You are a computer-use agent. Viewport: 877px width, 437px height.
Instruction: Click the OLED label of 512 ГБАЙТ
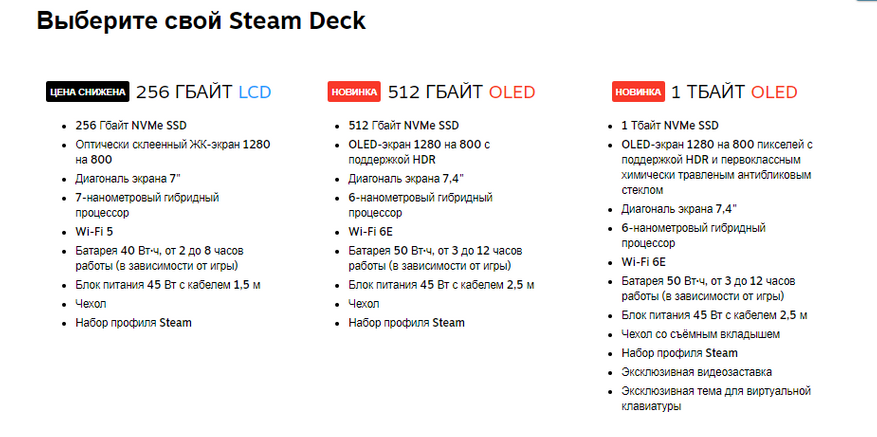(x=512, y=93)
